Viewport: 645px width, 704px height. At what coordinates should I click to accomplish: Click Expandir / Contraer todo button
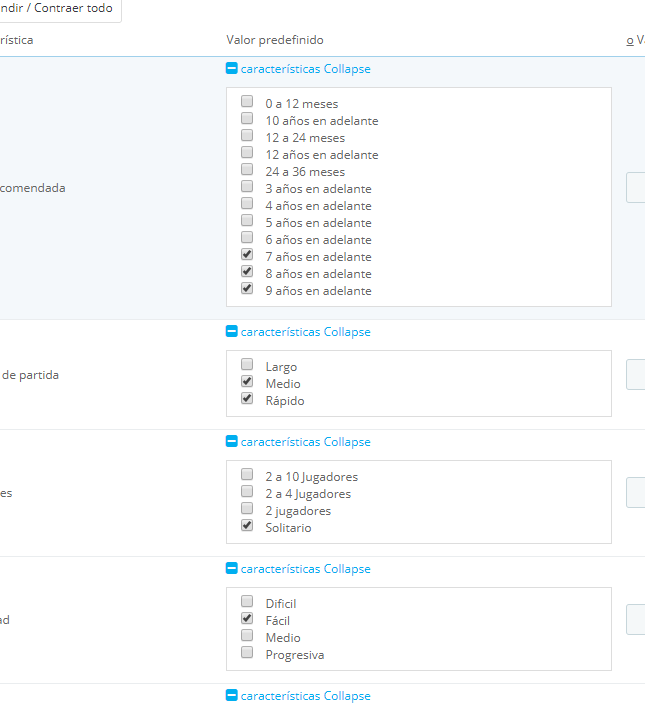click(x=60, y=9)
